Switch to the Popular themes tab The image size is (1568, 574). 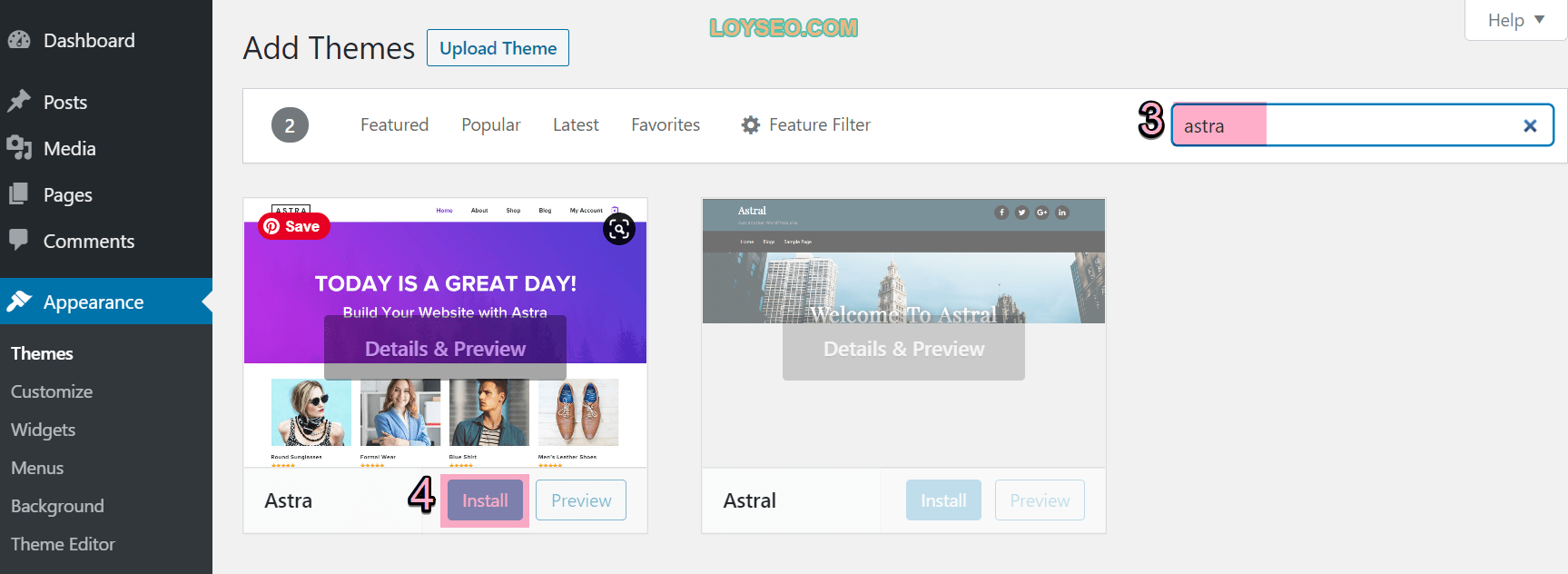(x=490, y=125)
